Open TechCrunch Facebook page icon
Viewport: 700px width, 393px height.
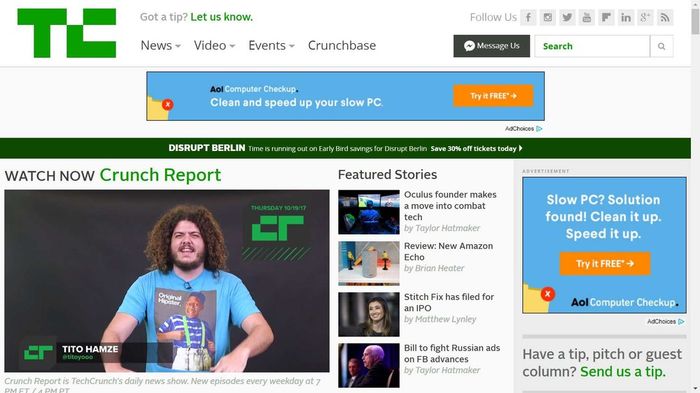[x=528, y=17]
